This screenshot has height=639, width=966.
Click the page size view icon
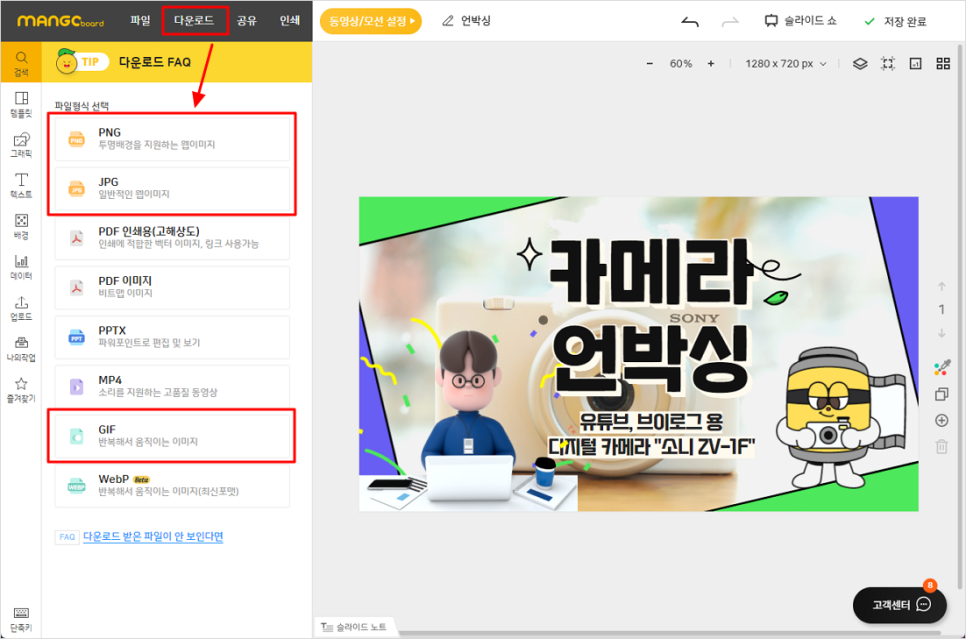click(915, 63)
